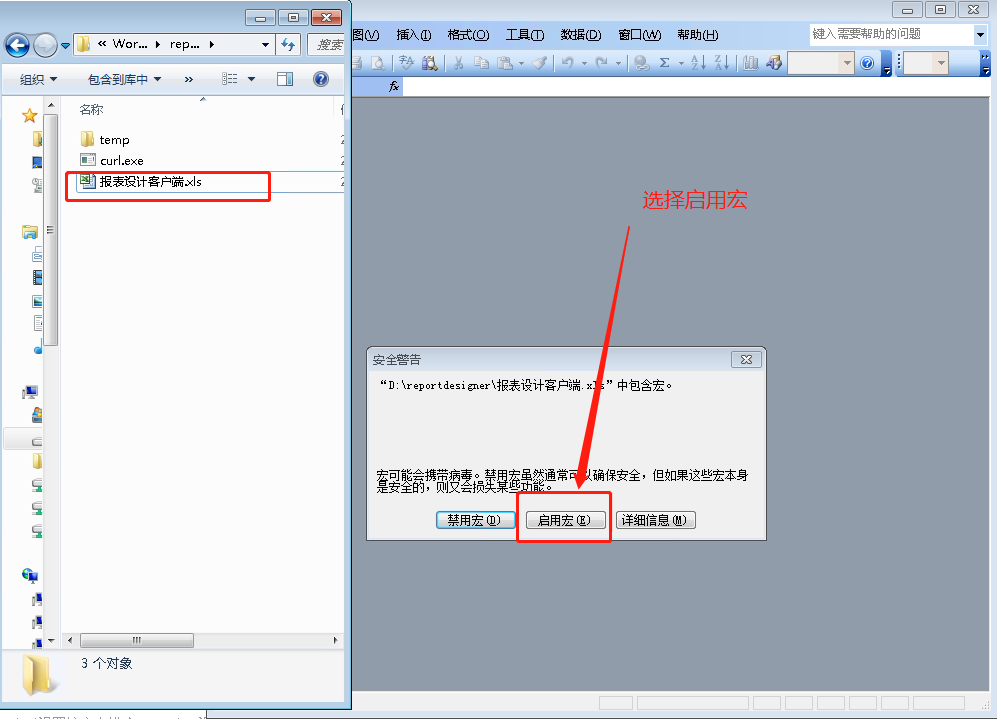Open the Insert (插入) menu in Excel
The image size is (1001, 723).
click(x=414, y=34)
